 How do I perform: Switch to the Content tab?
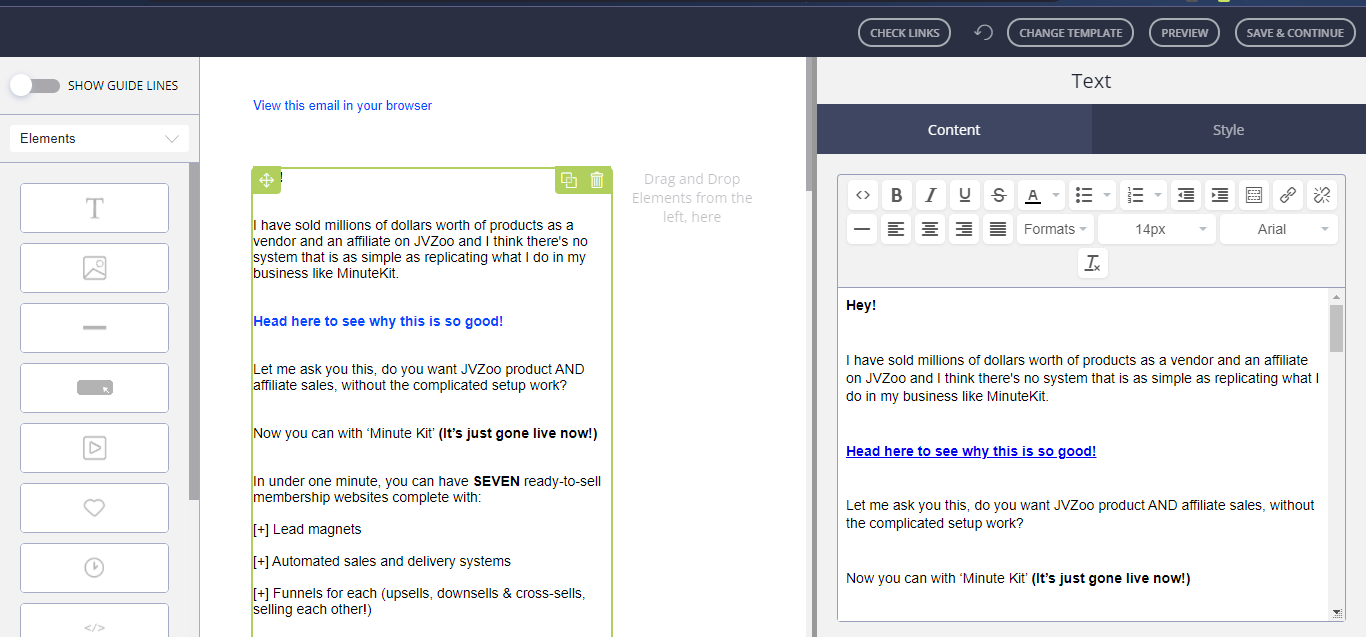pos(954,130)
